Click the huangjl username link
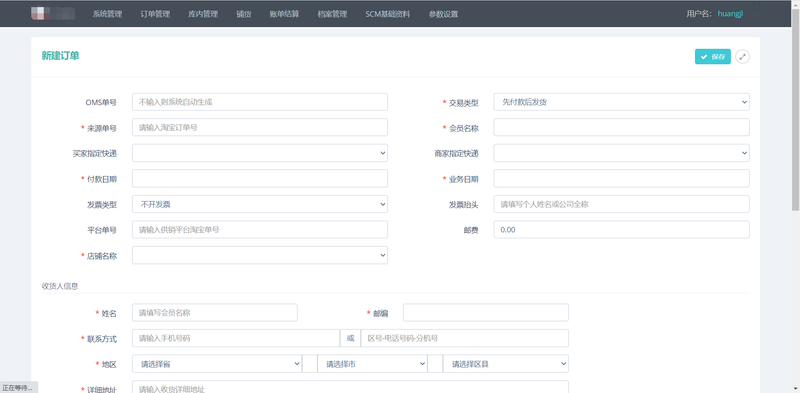Screen dimensions: 800x393 pyautogui.click(x=730, y=14)
